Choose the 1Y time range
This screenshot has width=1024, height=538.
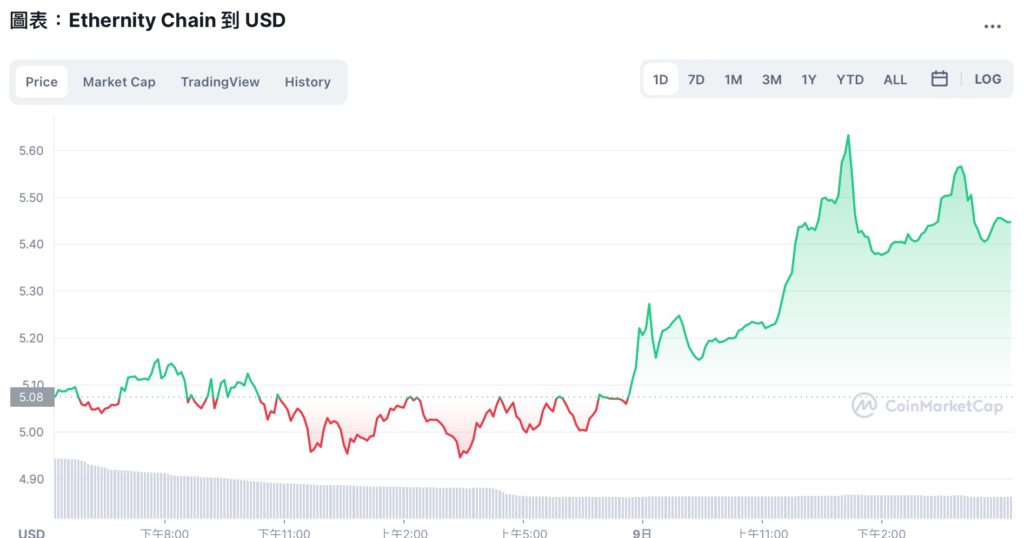pyautogui.click(x=809, y=79)
